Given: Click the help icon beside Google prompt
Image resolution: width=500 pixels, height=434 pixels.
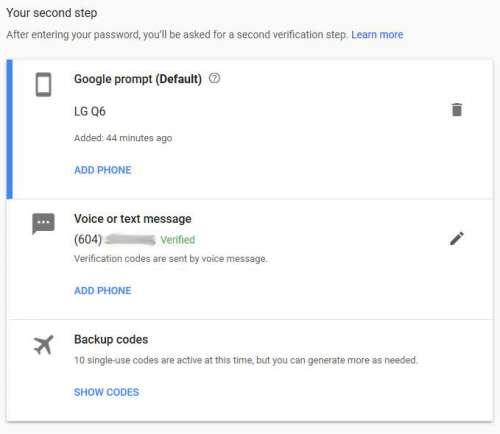Looking at the screenshot, I should click(x=214, y=78).
